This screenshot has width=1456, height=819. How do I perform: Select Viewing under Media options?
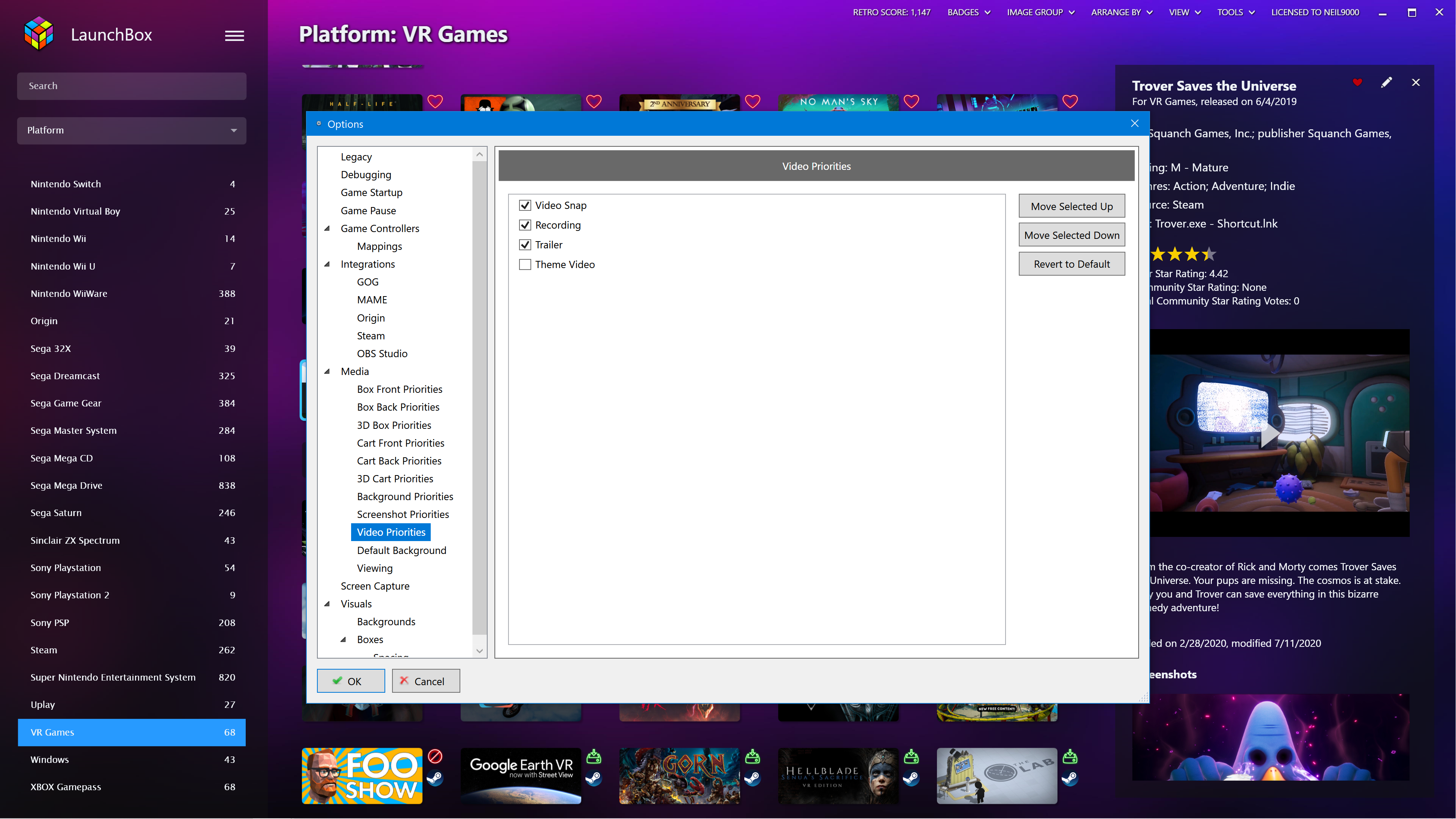click(x=374, y=568)
